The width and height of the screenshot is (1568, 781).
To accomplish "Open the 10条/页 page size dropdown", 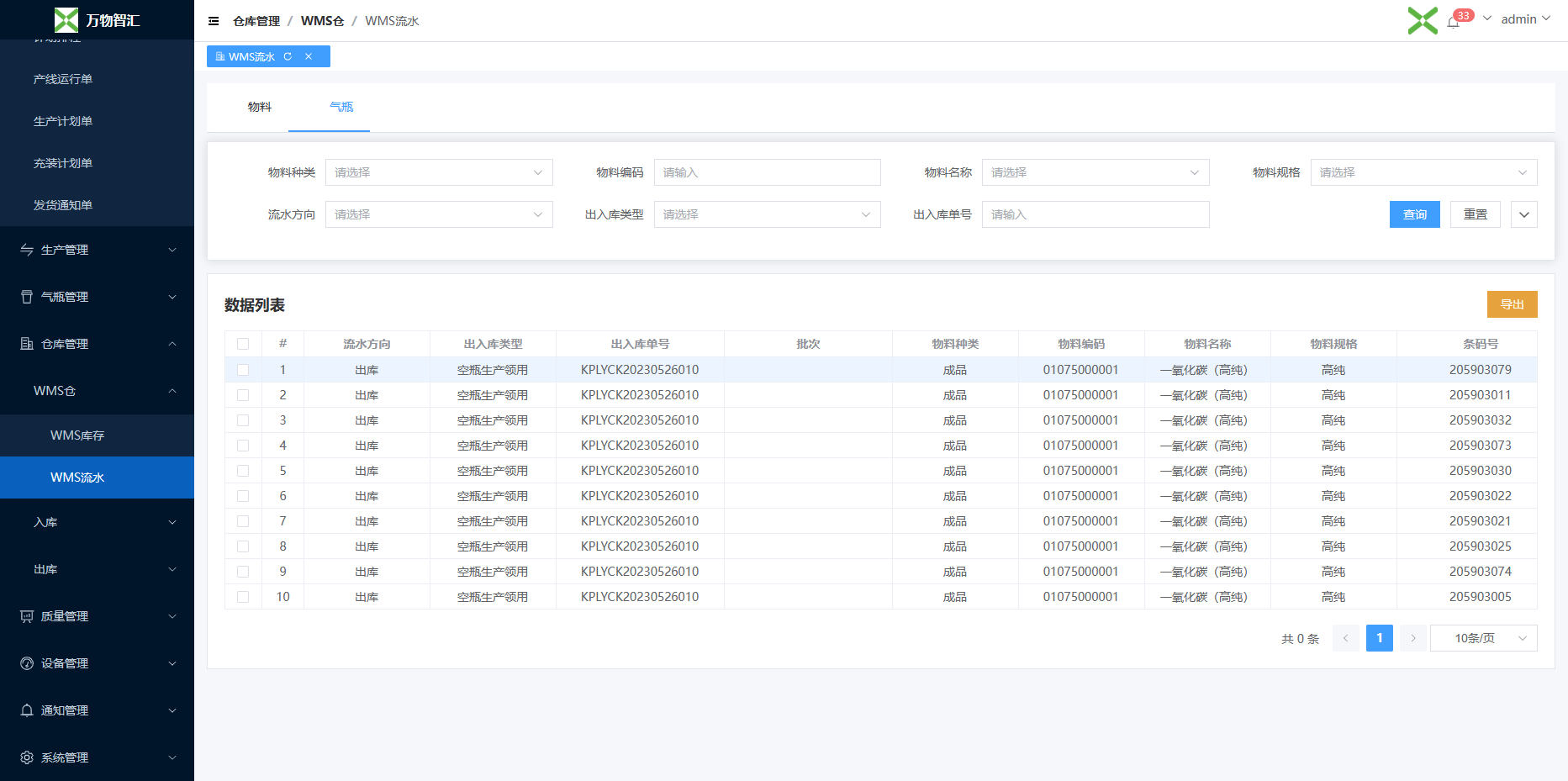I will coord(1483,638).
